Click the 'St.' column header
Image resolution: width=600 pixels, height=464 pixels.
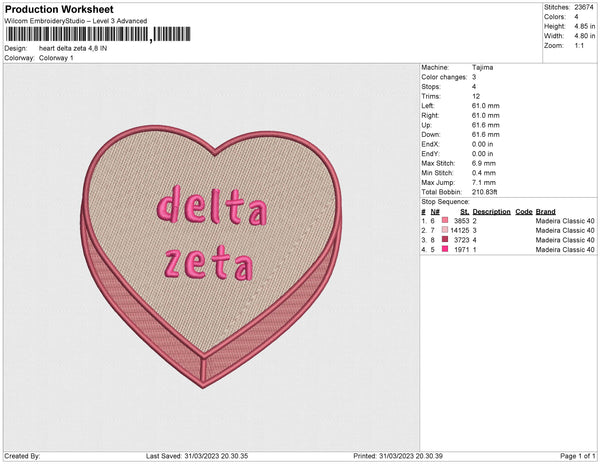click(465, 212)
